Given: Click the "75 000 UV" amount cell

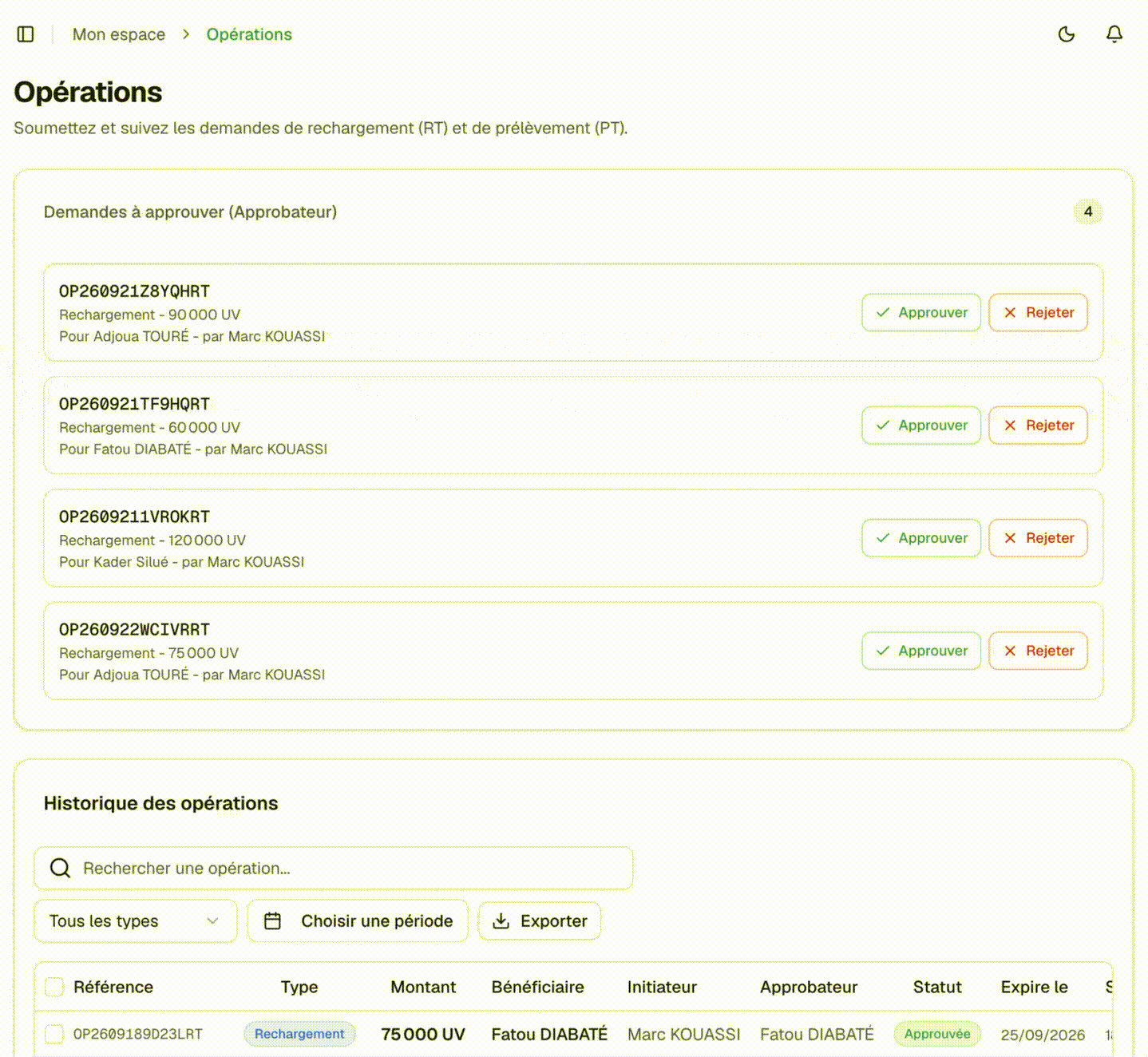Looking at the screenshot, I should [x=423, y=1034].
